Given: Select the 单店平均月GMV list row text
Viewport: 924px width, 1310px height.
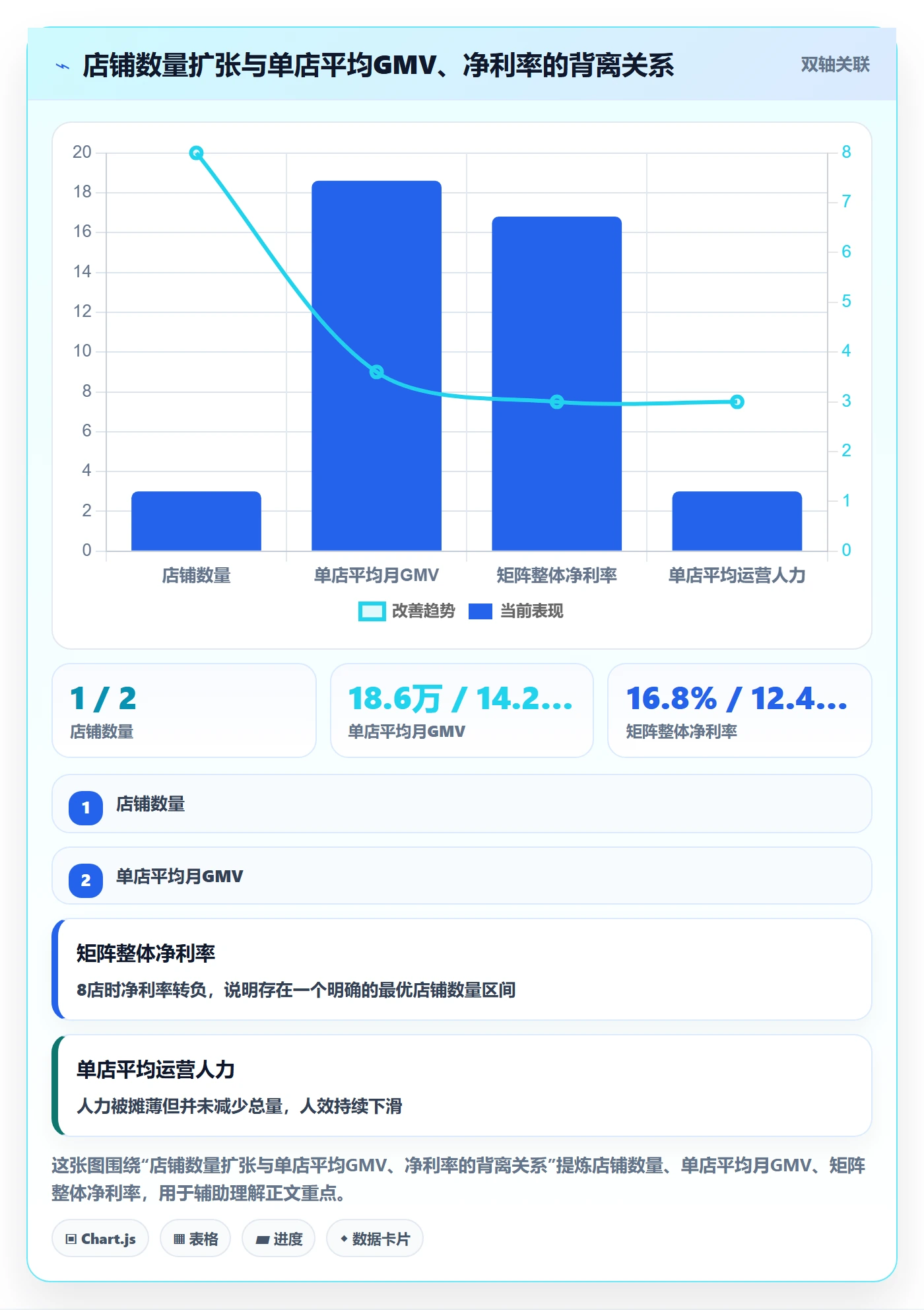Looking at the screenshot, I should [180, 877].
